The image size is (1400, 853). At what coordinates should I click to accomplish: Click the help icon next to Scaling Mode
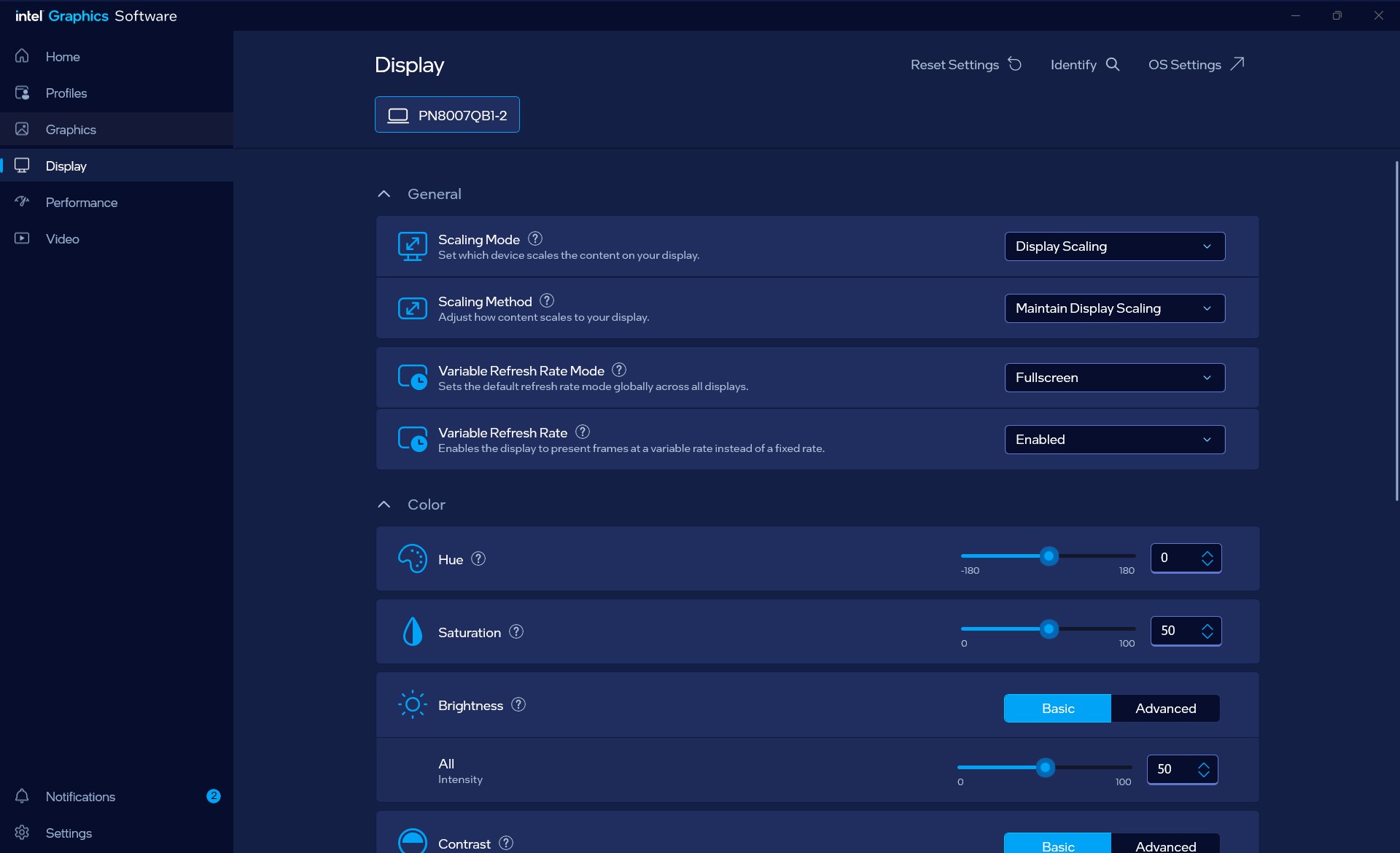click(x=535, y=239)
